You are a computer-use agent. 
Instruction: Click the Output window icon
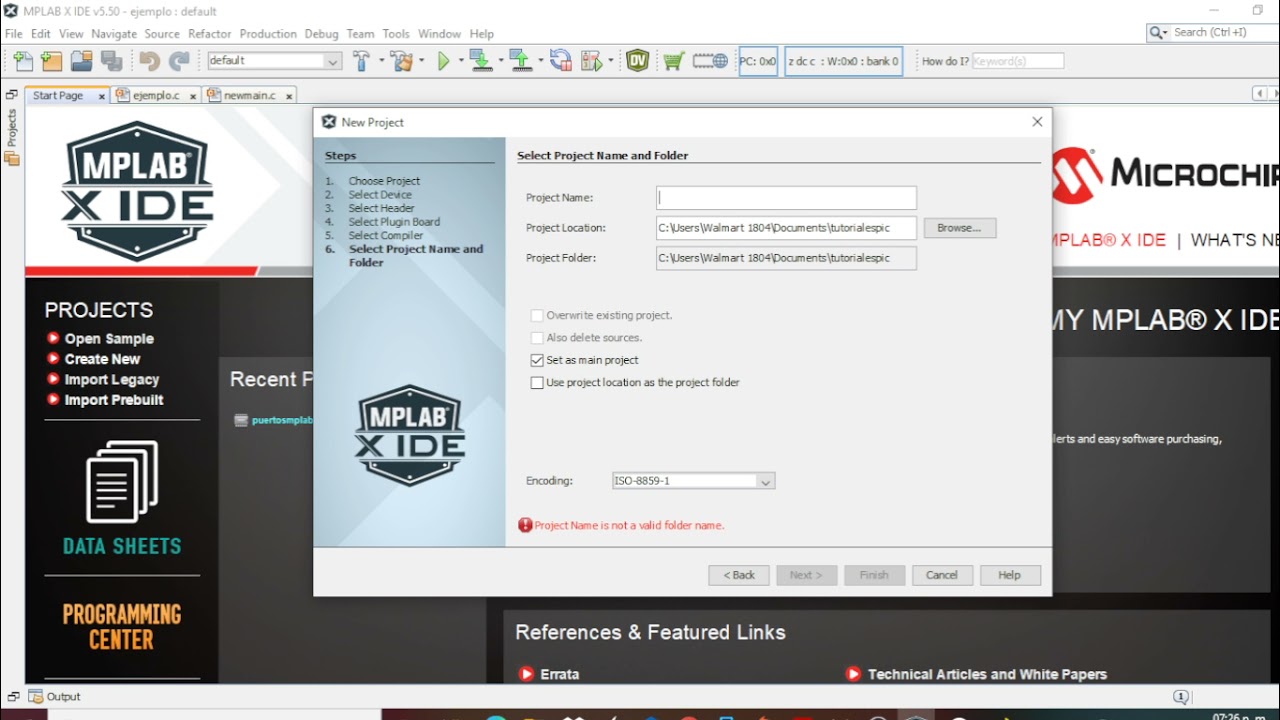coord(36,697)
